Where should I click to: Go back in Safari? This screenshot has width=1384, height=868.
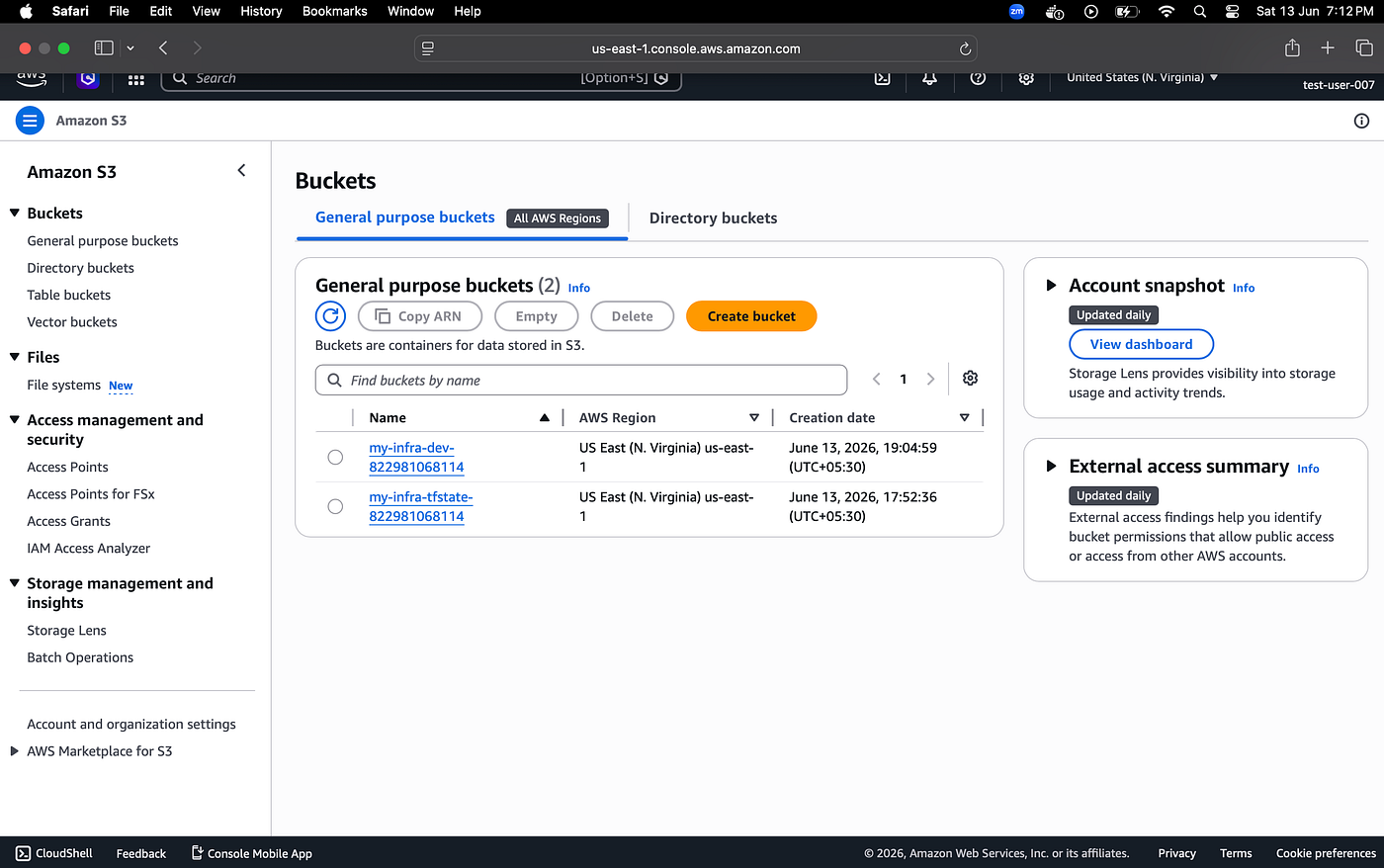(163, 47)
